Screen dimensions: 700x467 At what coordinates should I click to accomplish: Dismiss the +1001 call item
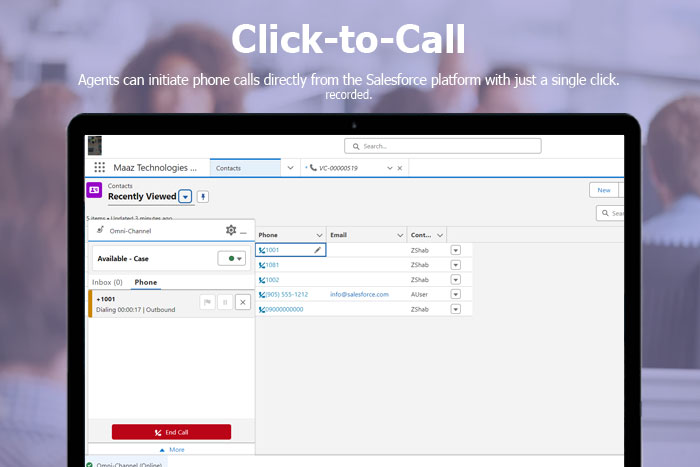pos(243,302)
